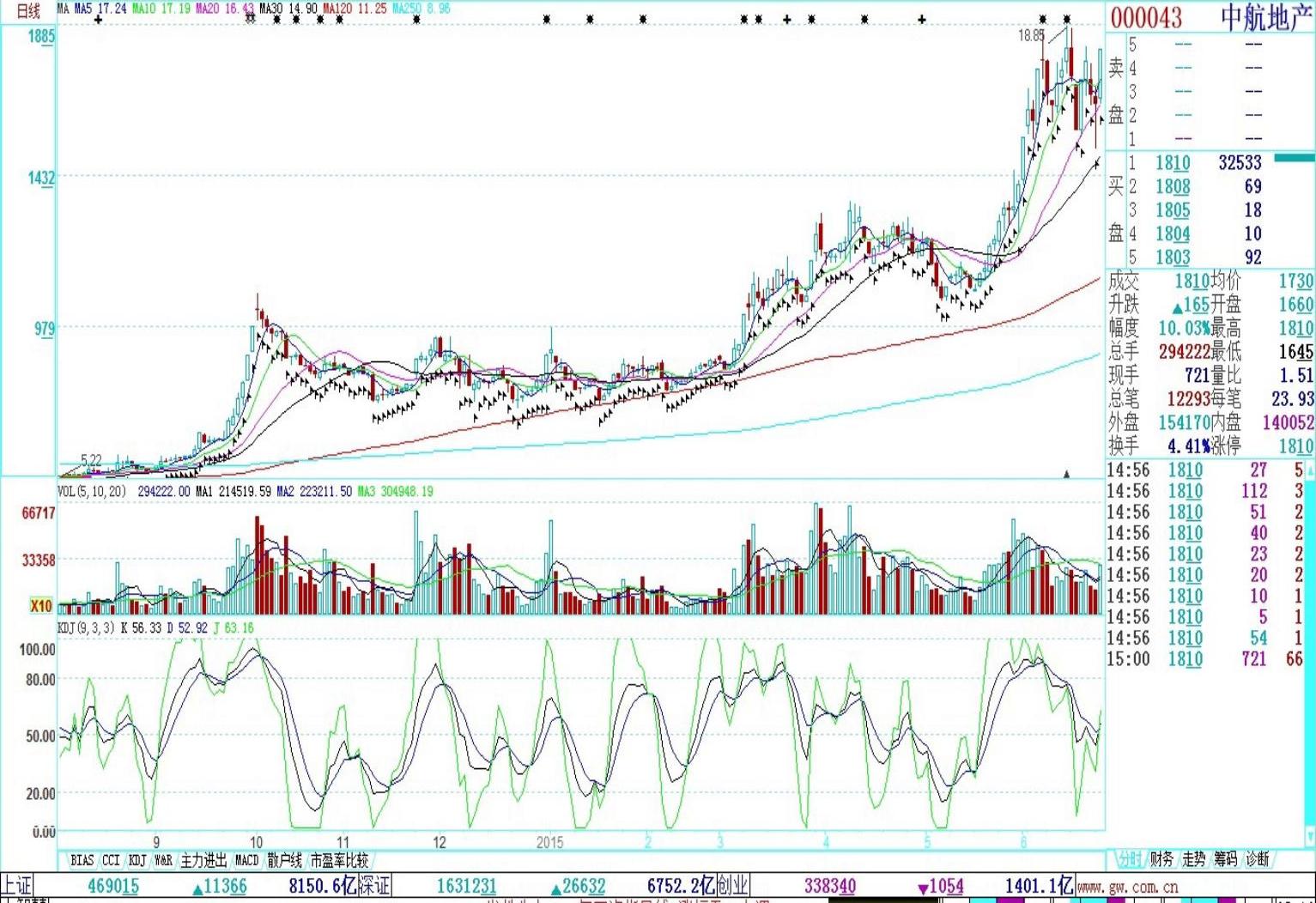The image size is (1316, 903).
Task: Toggle the X10 volume scale marker
Action: point(41,606)
